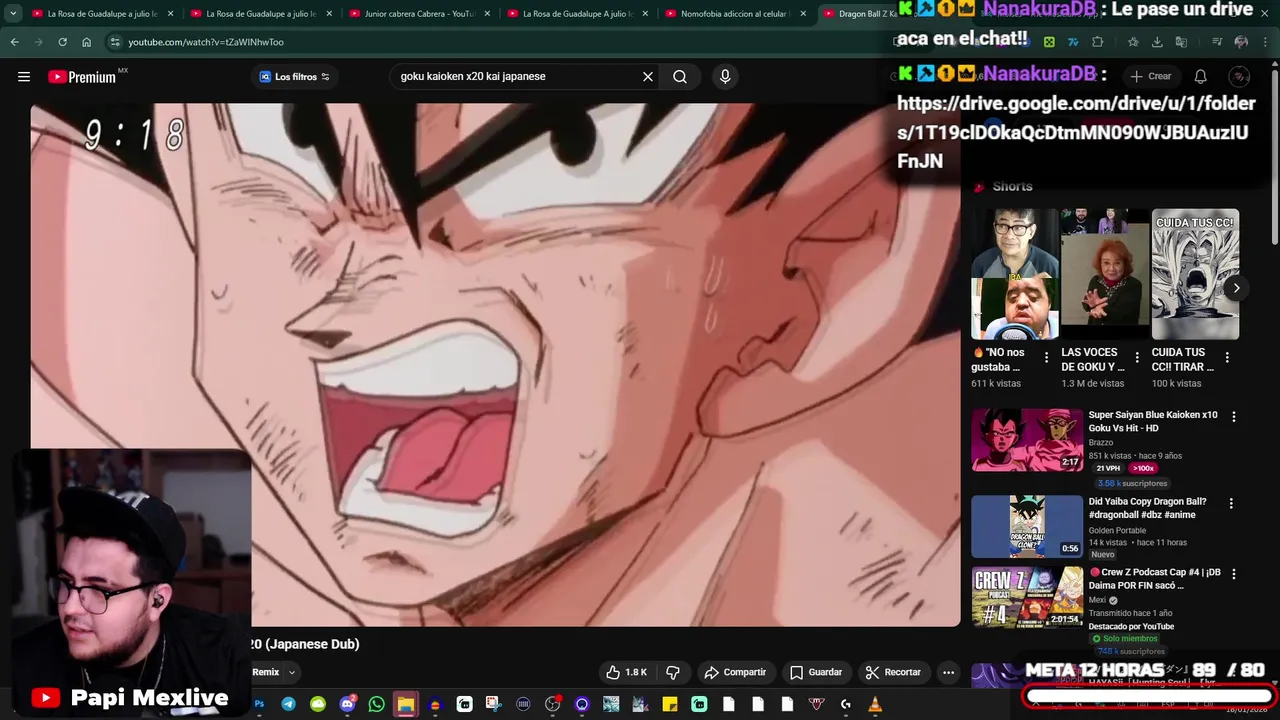Expand Remix dropdown arrow

(292, 672)
